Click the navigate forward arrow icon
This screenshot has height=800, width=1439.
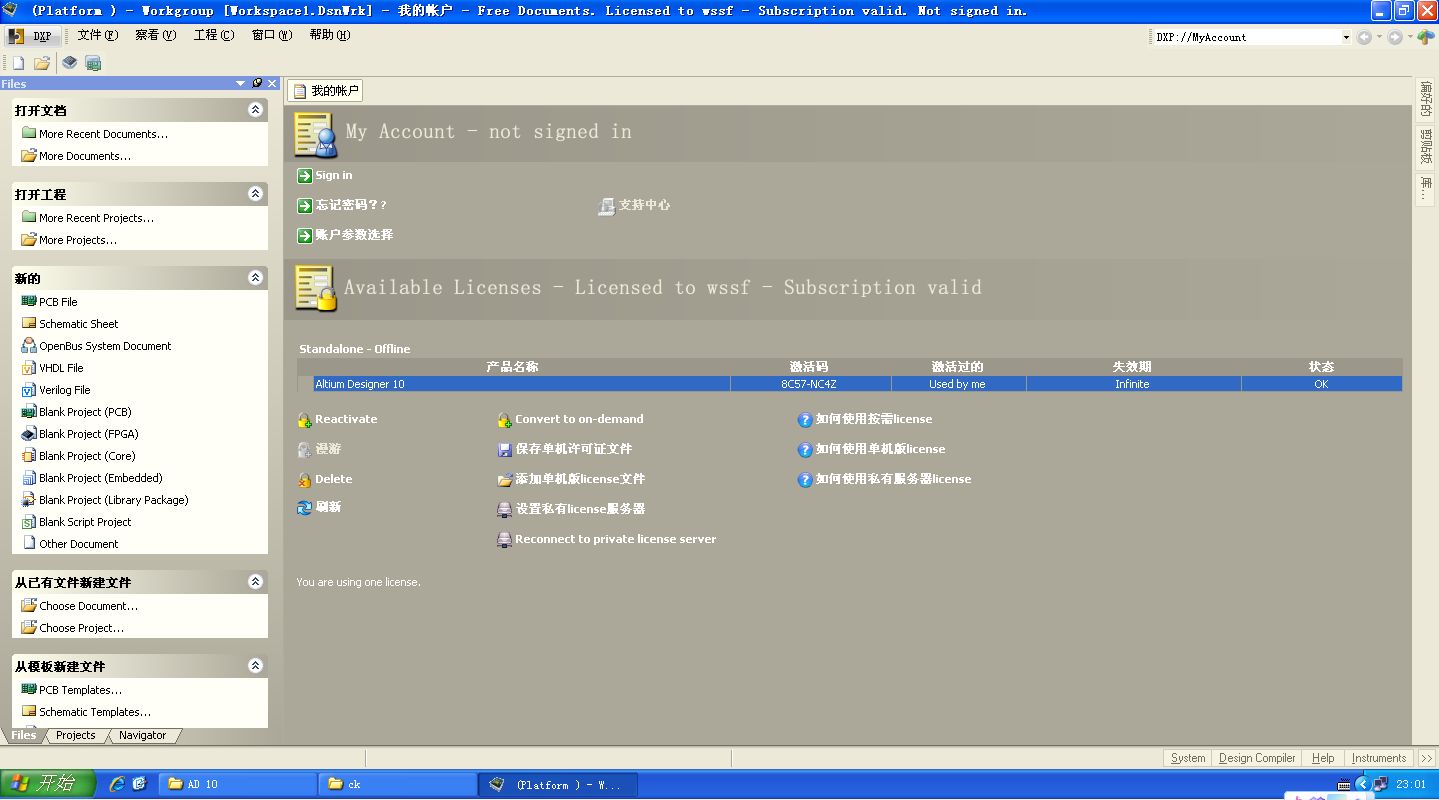tap(1394, 37)
